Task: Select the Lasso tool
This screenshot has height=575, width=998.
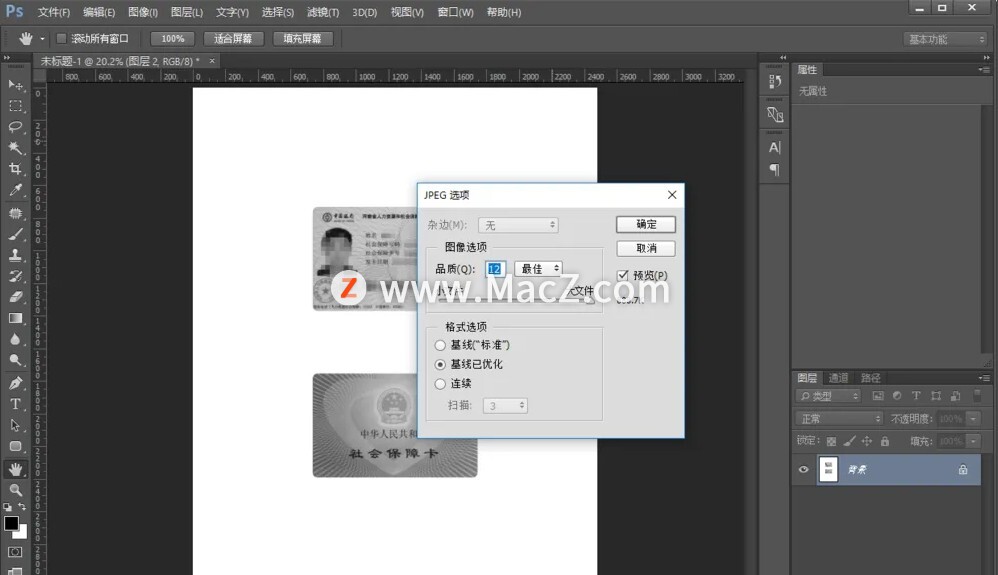Action: [x=15, y=127]
